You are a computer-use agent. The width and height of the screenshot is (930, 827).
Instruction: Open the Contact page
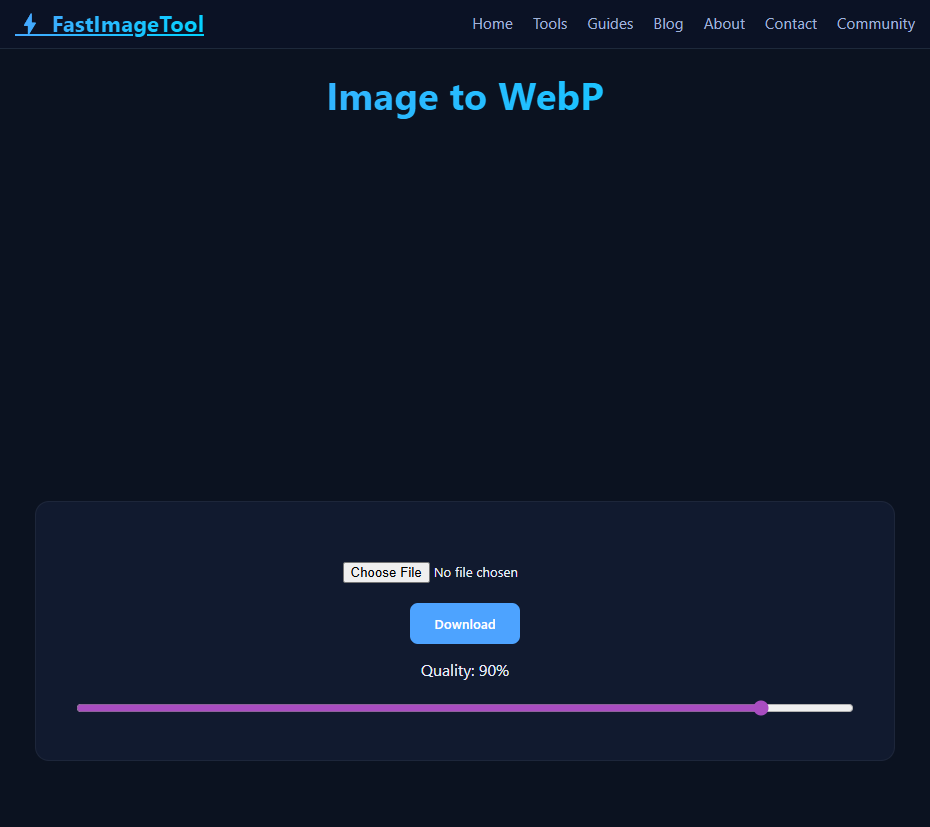point(790,23)
